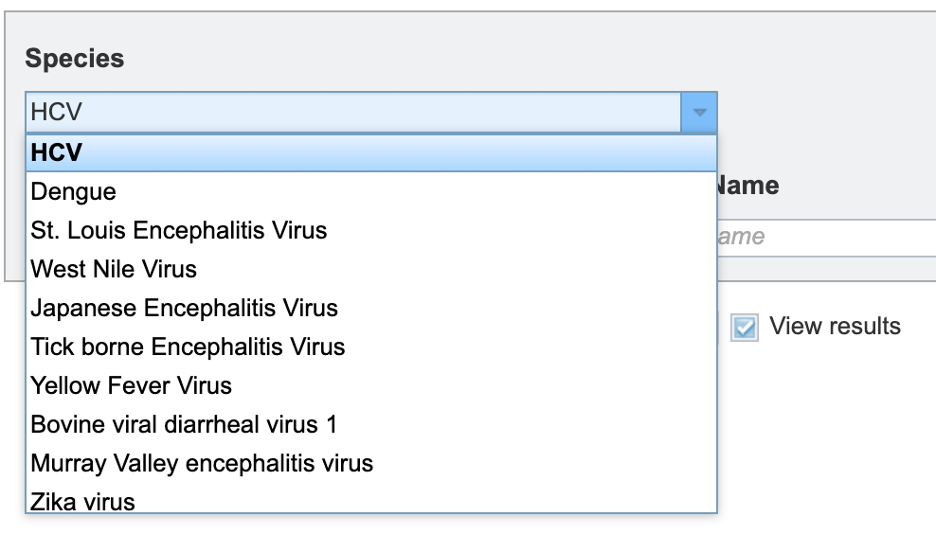Click the View results label text

click(x=835, y=326)
